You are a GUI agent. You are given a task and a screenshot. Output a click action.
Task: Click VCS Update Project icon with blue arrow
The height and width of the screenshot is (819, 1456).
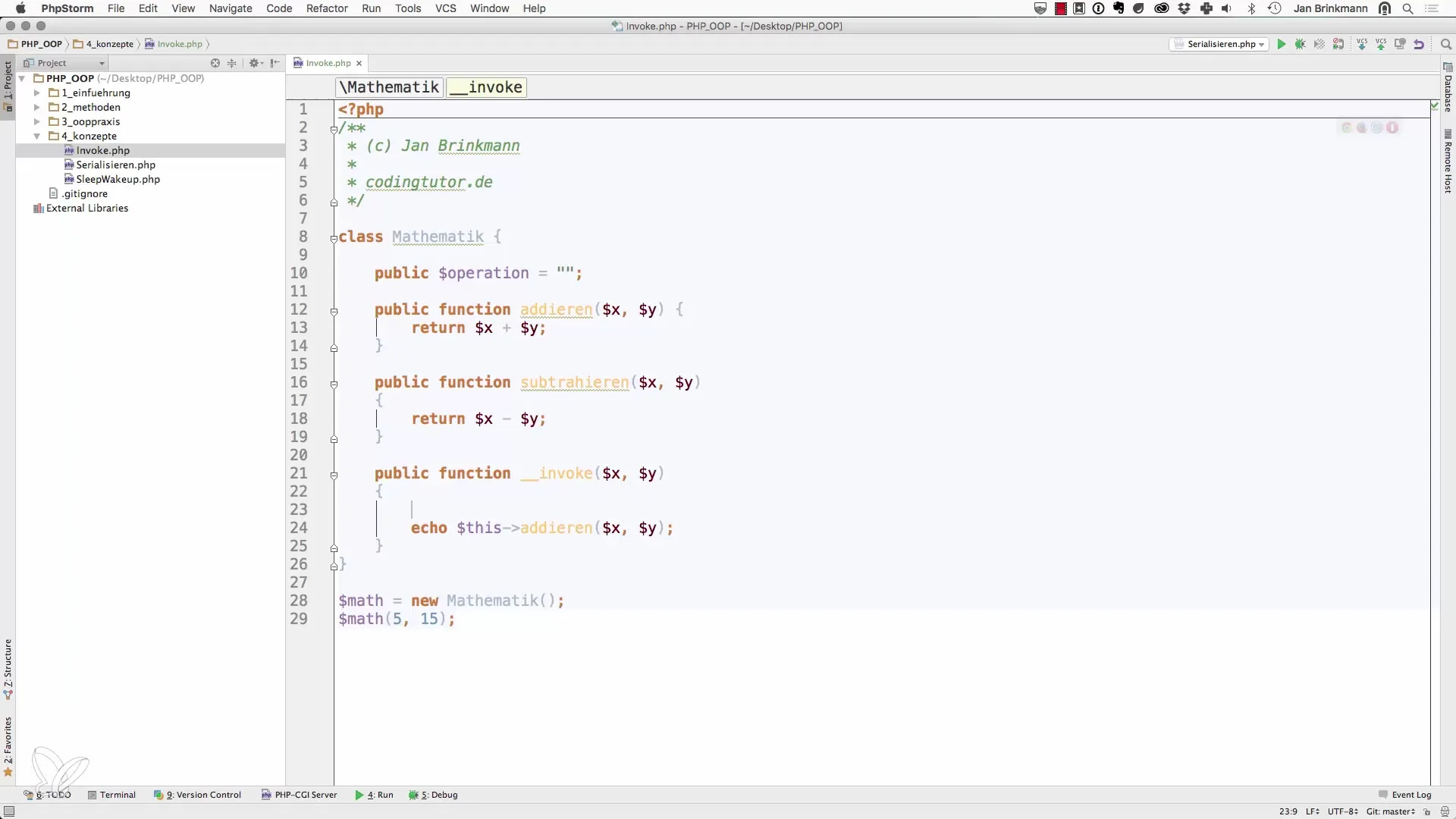pyautogui.click(x=1362, y=44)
